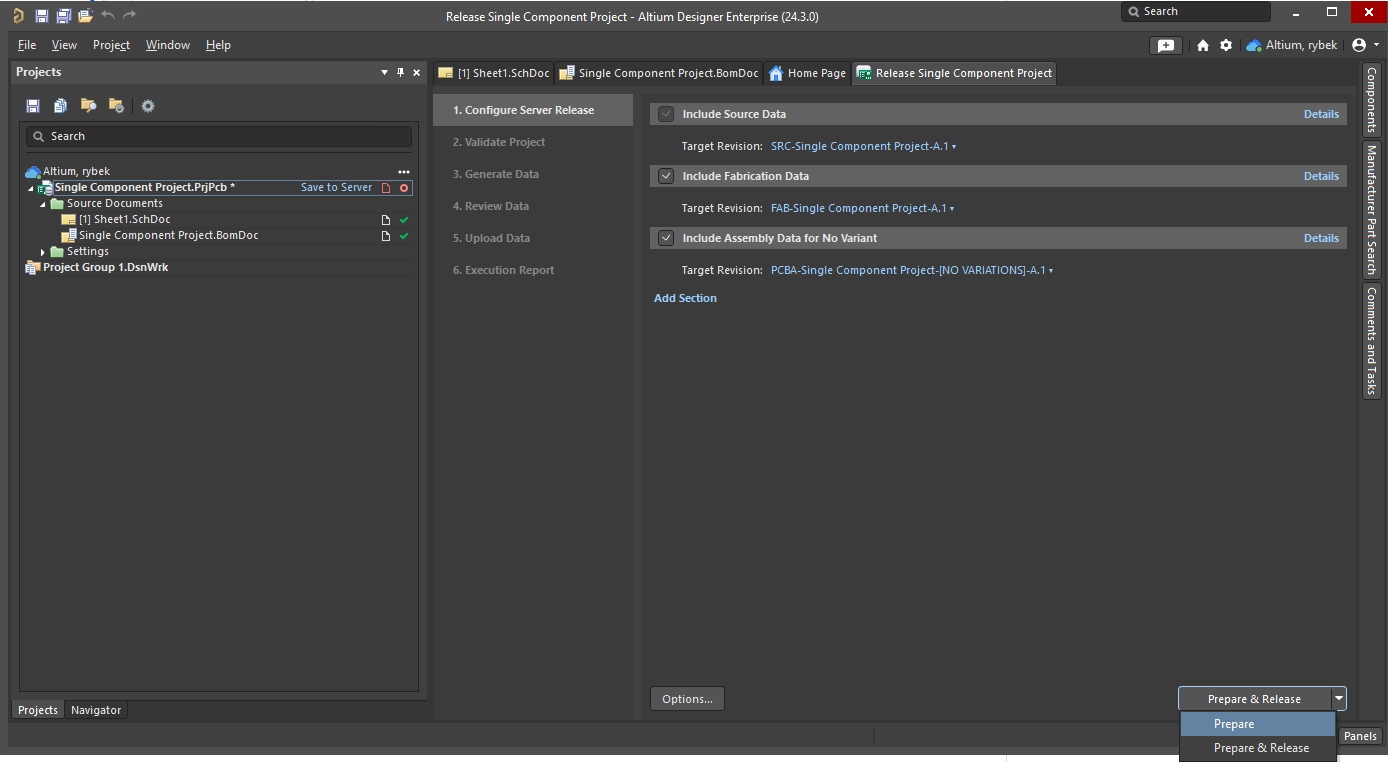Screen dimensions: 1388x762
Task: Toggle Include Assembly Data for No Variant checkbox
Action: (x=666, y=238)
